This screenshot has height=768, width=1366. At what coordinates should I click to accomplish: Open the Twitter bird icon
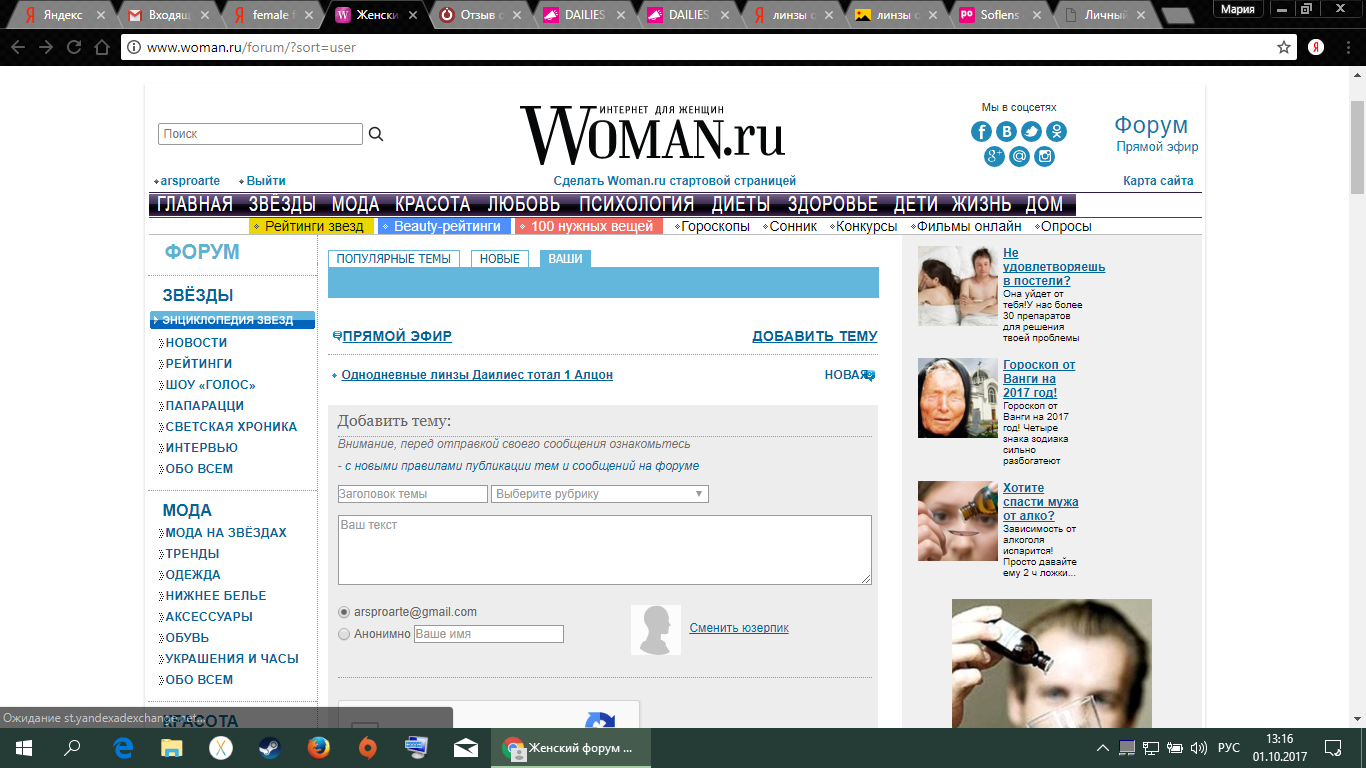[x=1031, y=132]
